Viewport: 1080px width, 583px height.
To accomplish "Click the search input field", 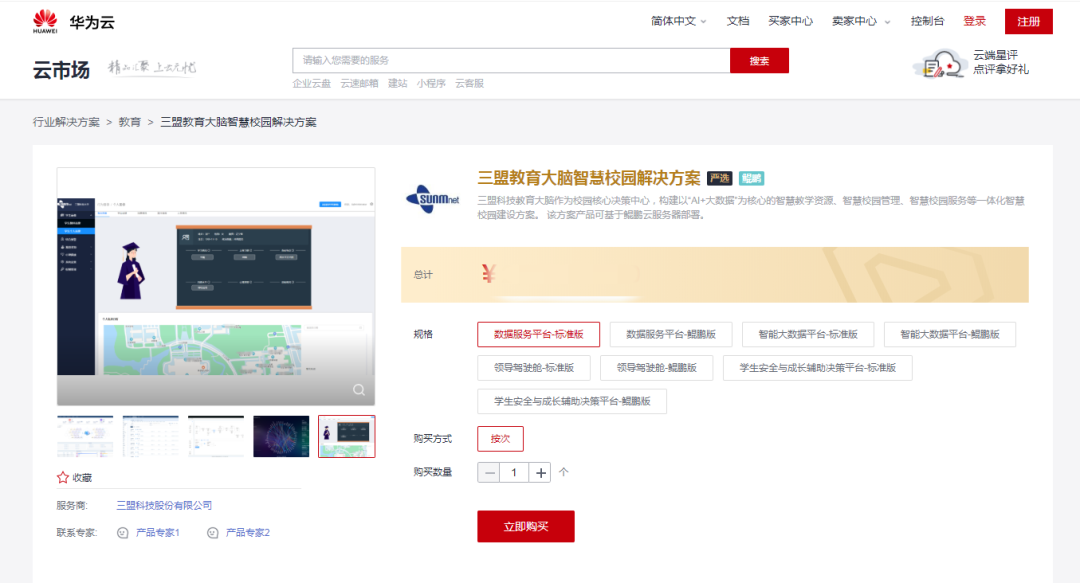I will pyautogui.click(x=510, y=61).
